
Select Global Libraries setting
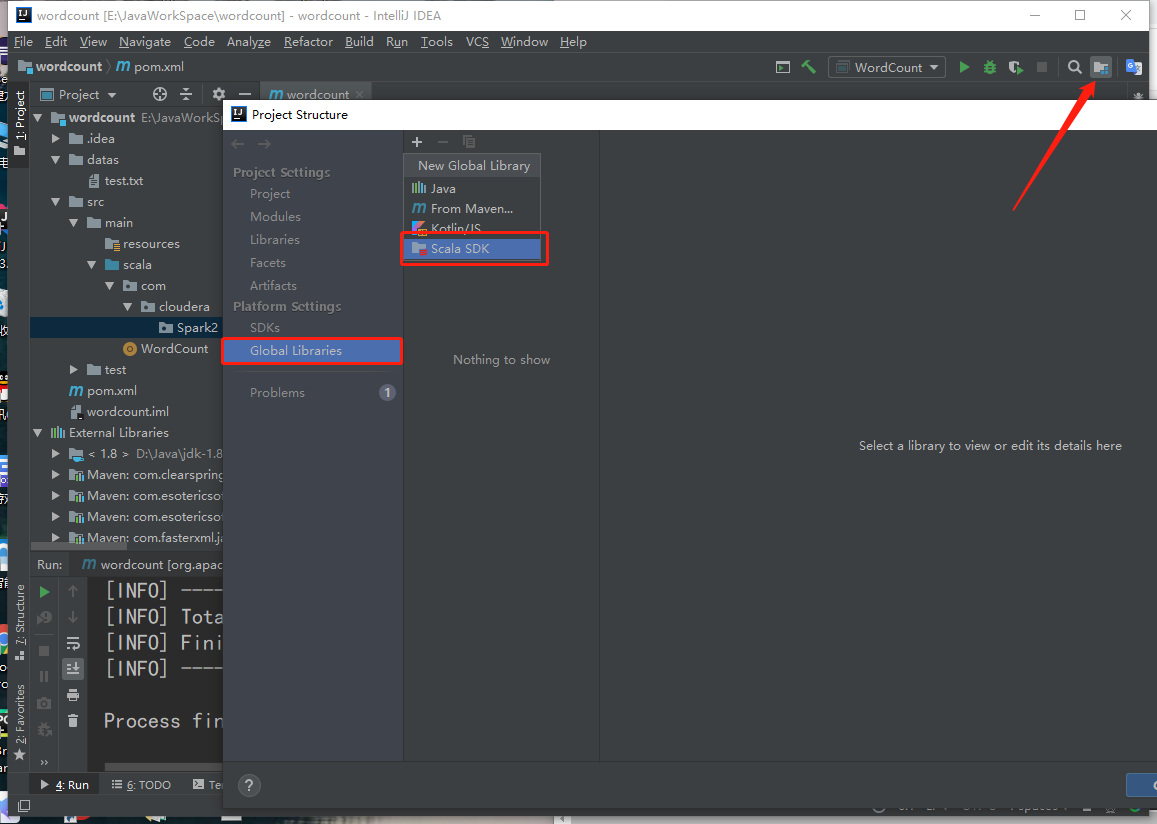[x=312, y=351]
